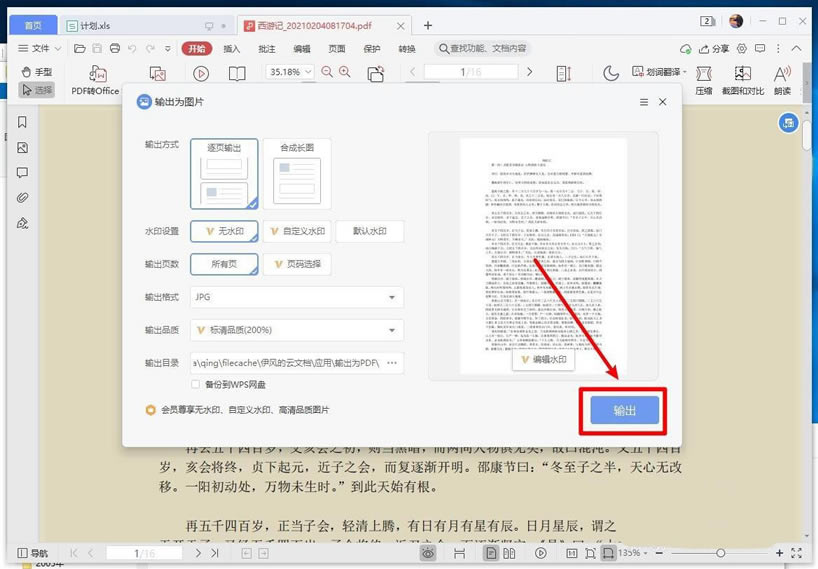
Task: Toggle the 导航 navigation pane
Action: tap(32, 553)
